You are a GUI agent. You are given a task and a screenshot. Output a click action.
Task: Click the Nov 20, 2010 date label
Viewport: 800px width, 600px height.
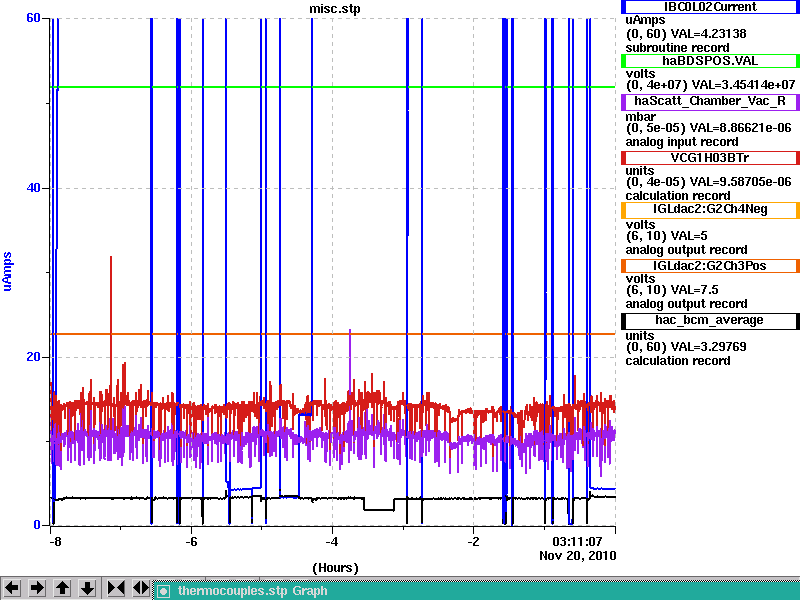[x=578, y=556]
